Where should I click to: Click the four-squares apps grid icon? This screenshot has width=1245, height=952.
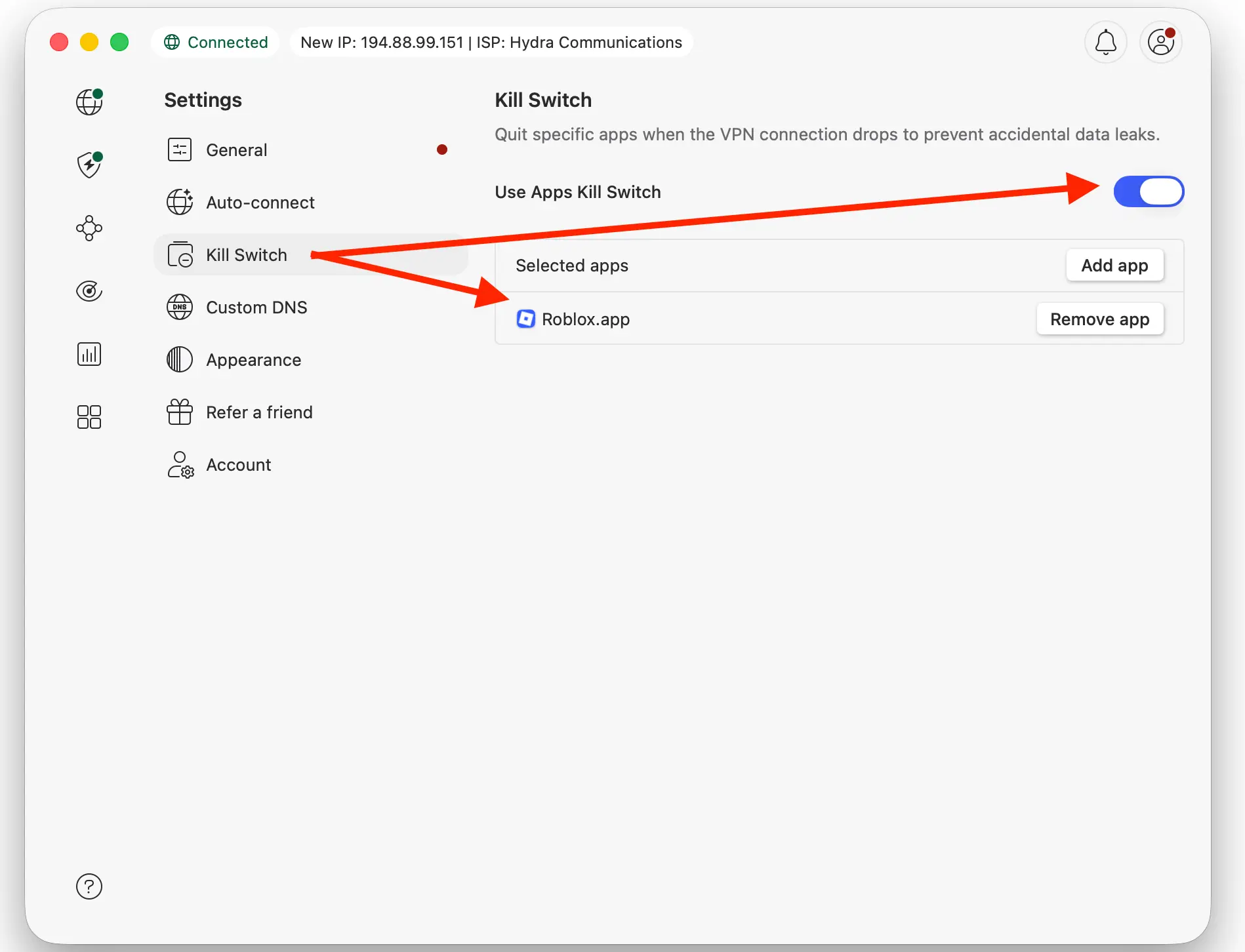(89, 417)
